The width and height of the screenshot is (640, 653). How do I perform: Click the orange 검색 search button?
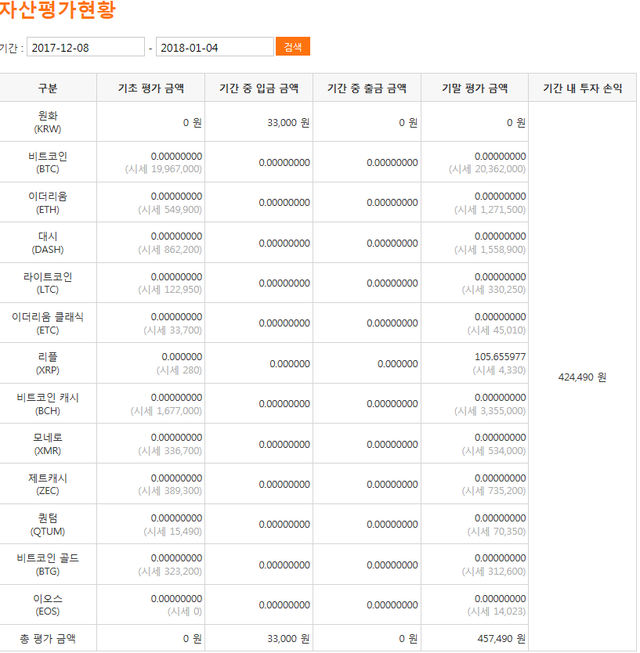[x=292, y=47]
